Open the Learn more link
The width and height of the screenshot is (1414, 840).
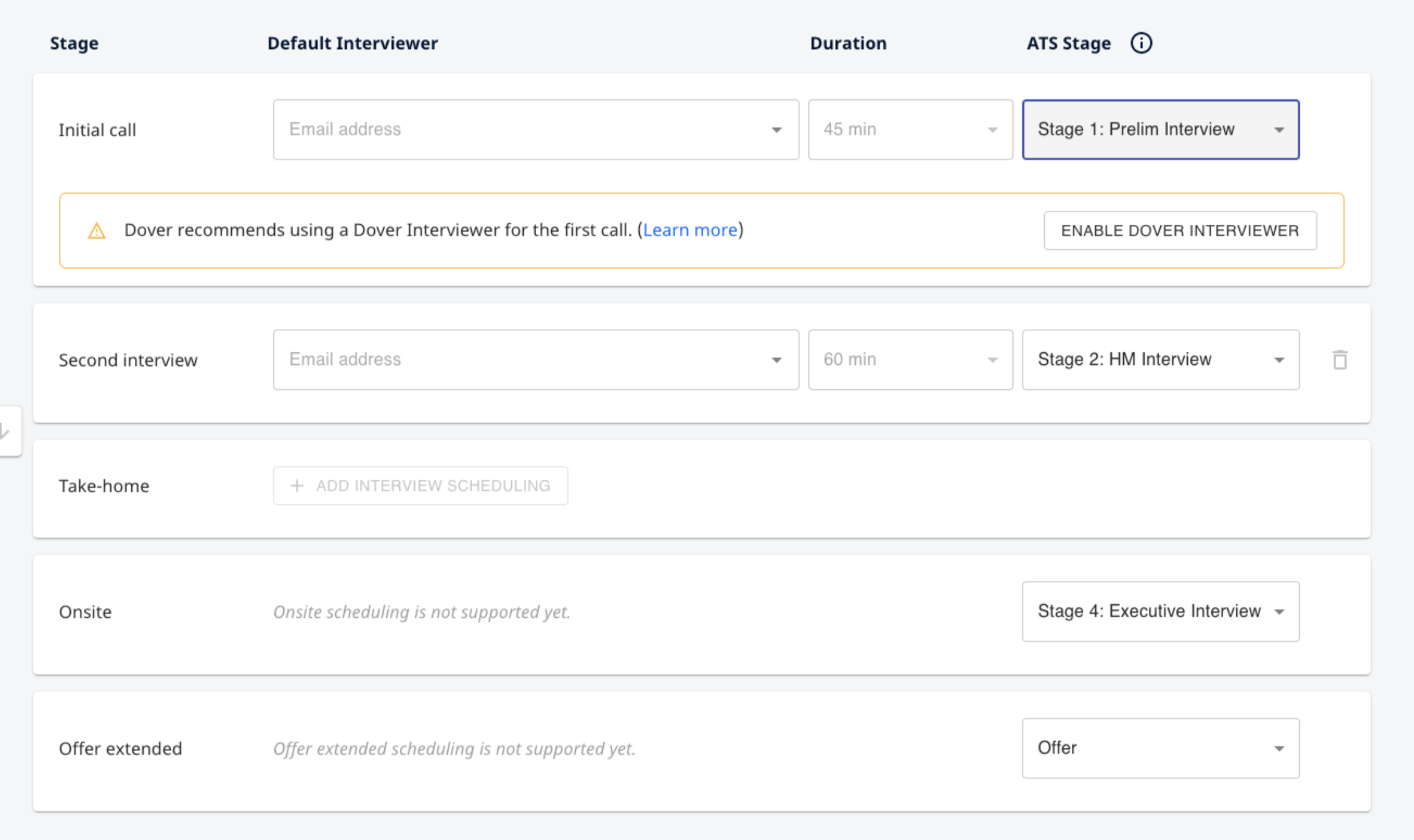[690, 230]
